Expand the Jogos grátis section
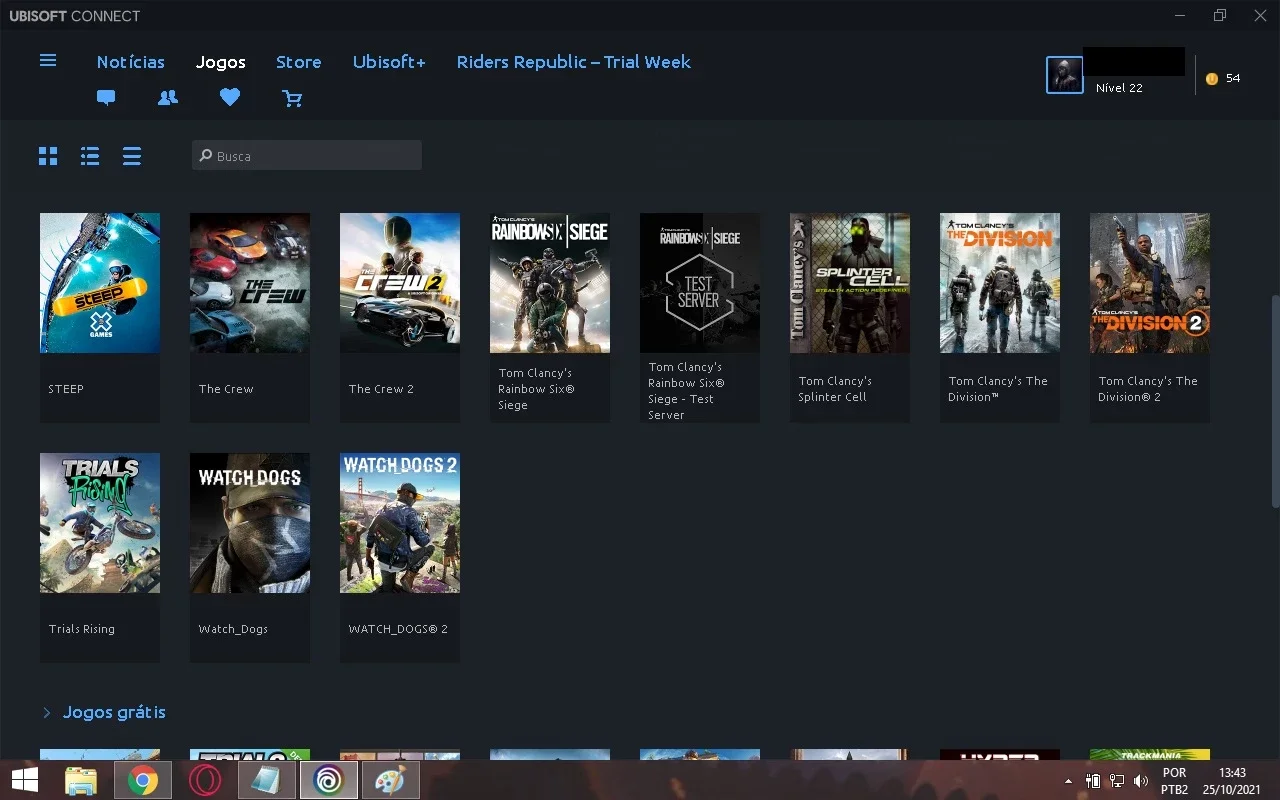The width and height of the screenshot is (1280, 800). [114, 713]
